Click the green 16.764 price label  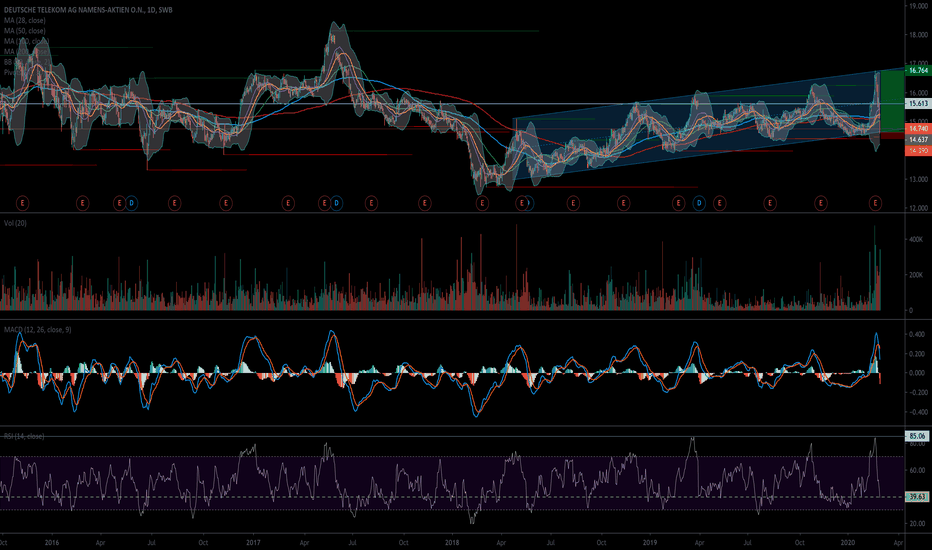pos(918,70)
